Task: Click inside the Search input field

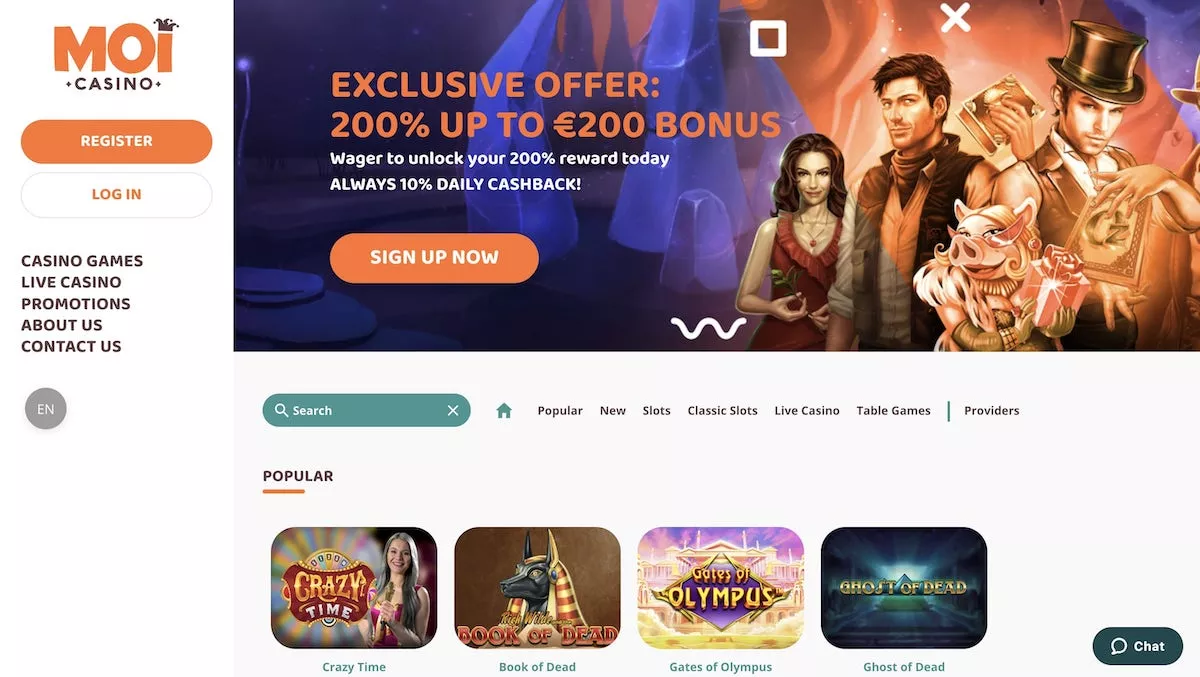Action: 366,411
